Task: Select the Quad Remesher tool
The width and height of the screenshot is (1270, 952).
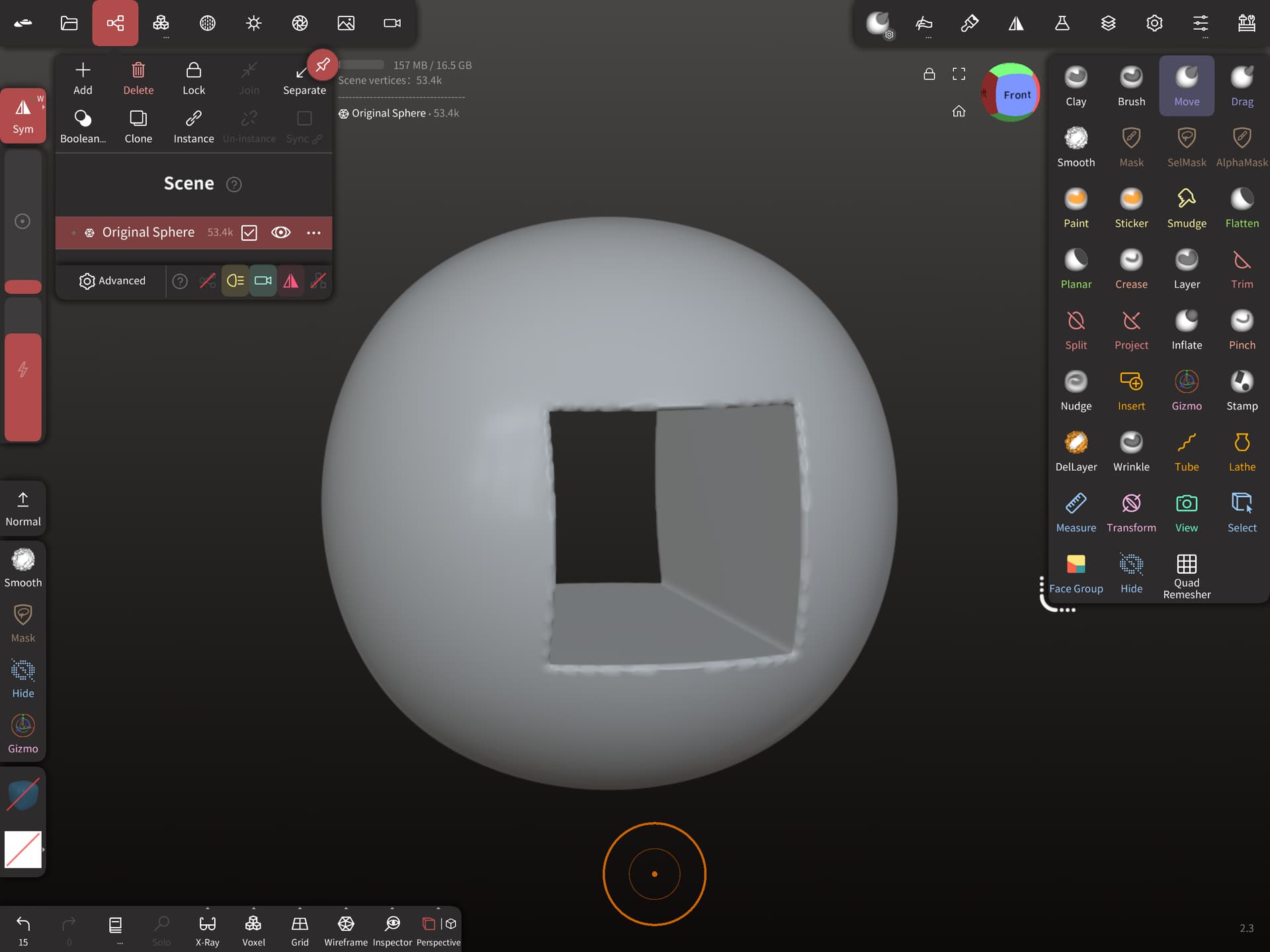Action: [x=1187, y=575]
